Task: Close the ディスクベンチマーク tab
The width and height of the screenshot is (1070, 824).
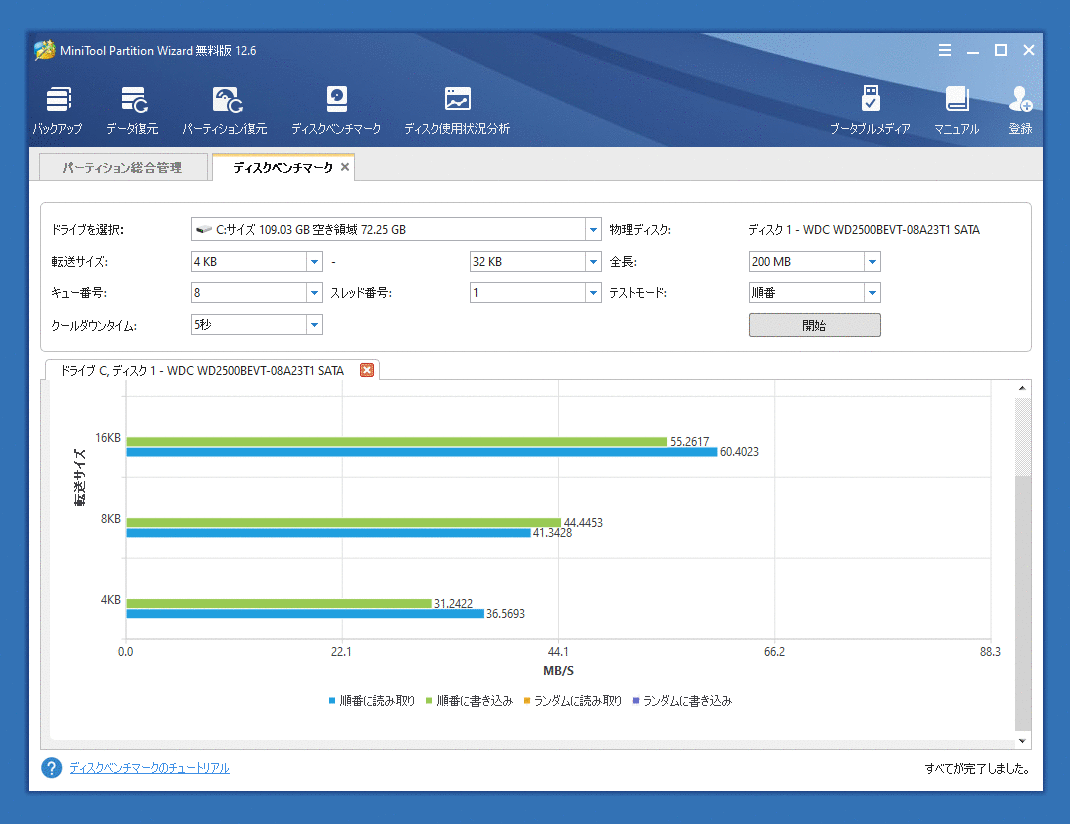Action: tap(345, 168)
